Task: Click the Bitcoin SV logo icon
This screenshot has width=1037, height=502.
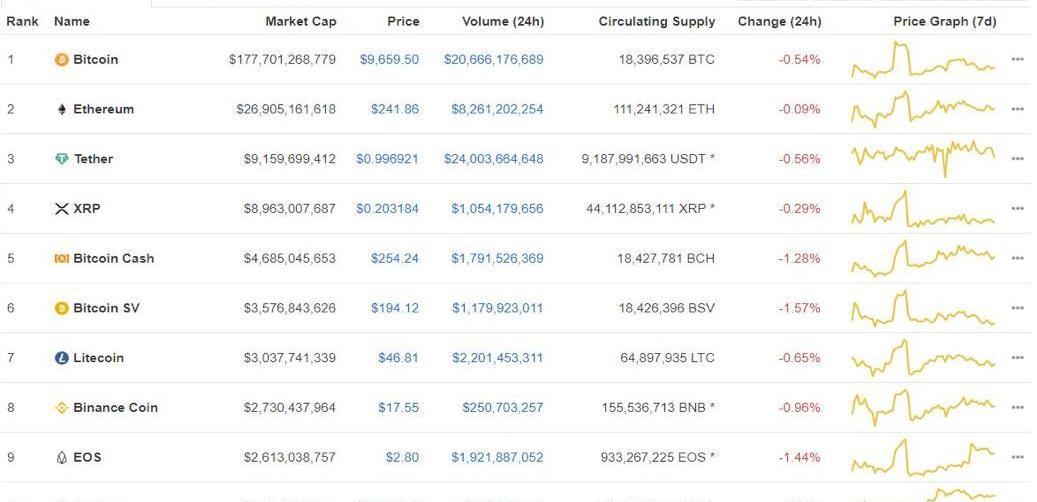Action: pos(62,308)
